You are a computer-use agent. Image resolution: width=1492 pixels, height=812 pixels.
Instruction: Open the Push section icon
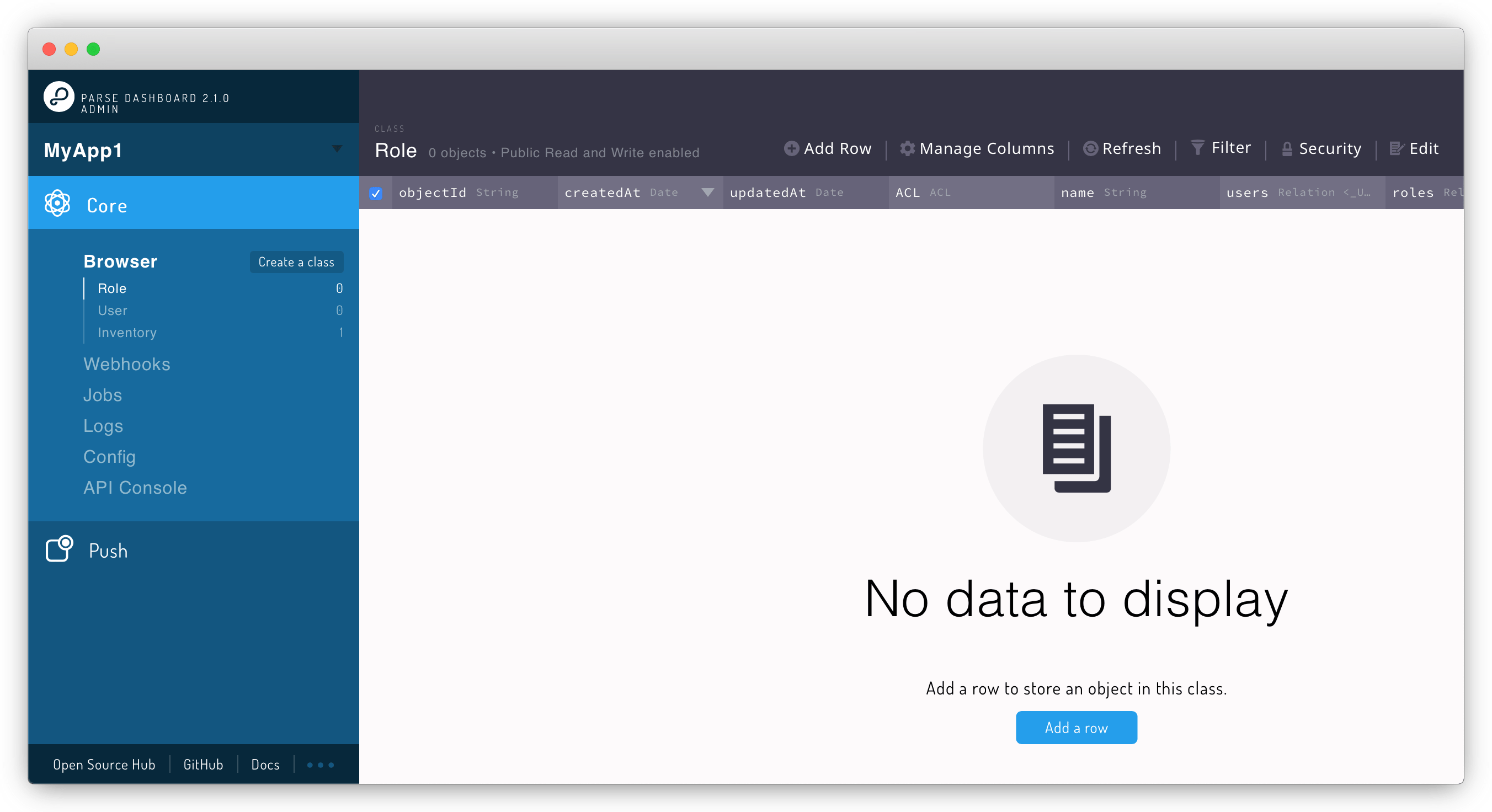click(x=60, y=548)
